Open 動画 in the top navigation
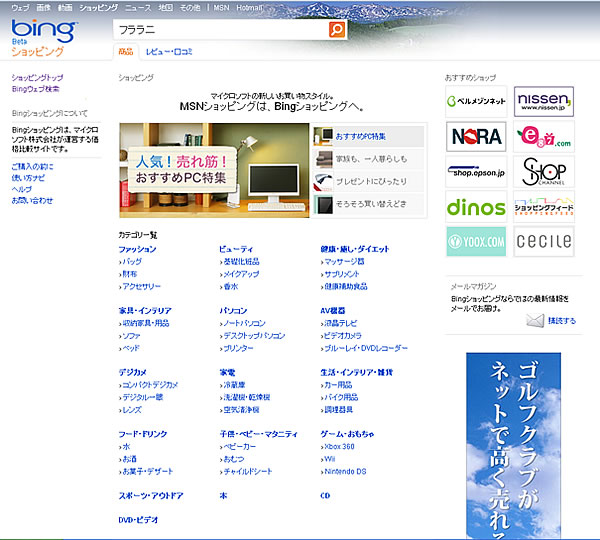Screen dimensions: 600x540 (65, 8)
